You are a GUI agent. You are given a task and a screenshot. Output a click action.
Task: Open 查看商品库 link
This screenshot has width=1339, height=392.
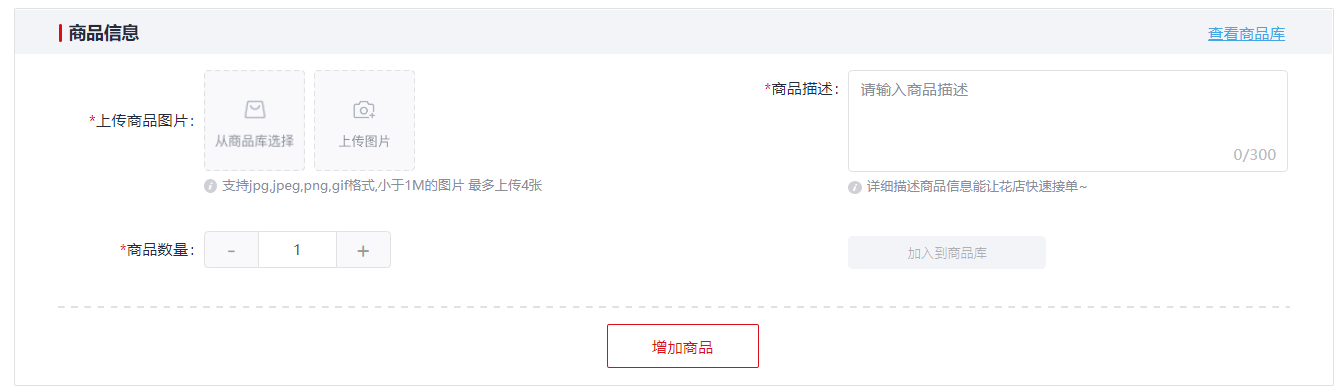(1246, 34)
